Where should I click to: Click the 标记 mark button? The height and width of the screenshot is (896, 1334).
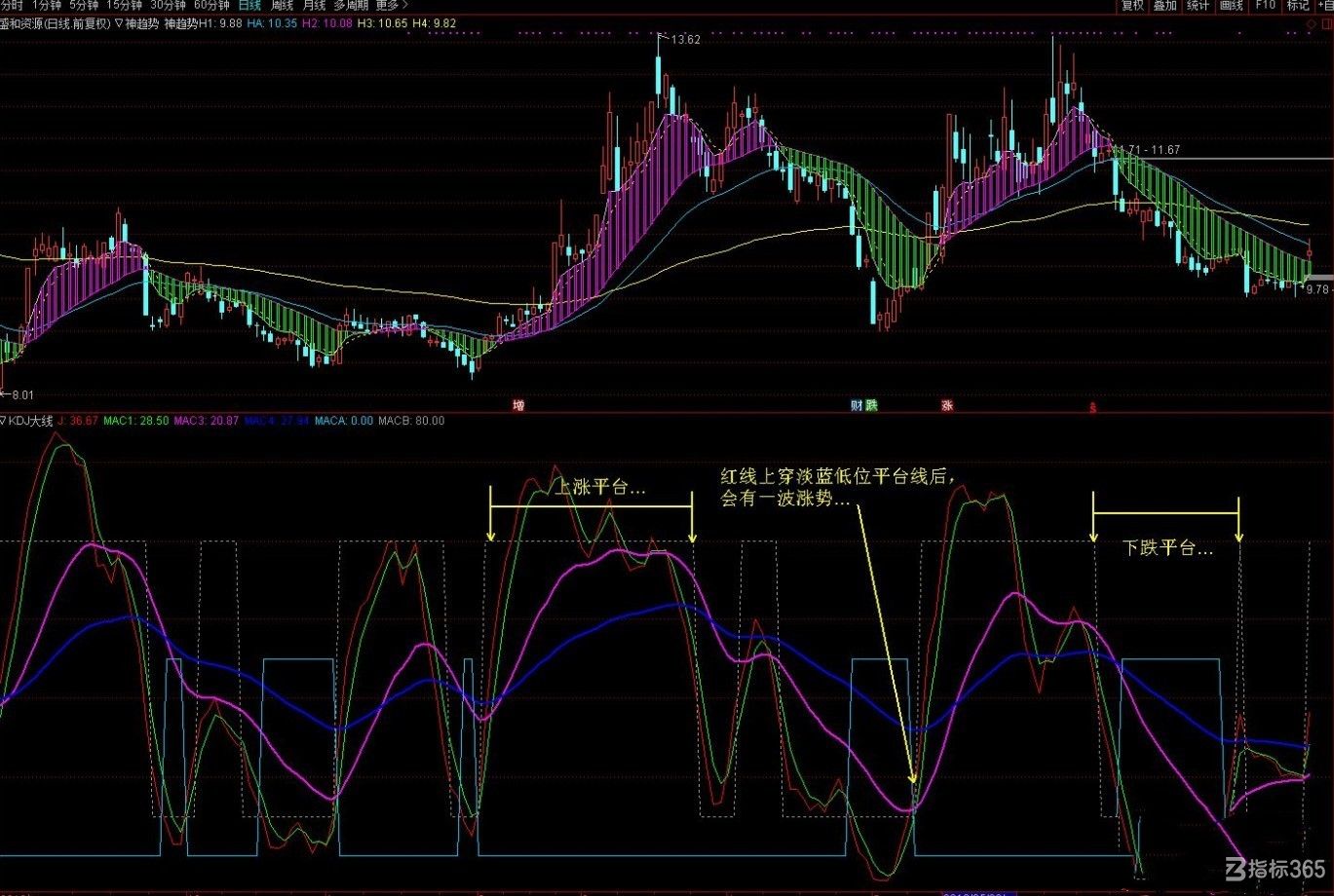click(x=1297, y=5)
